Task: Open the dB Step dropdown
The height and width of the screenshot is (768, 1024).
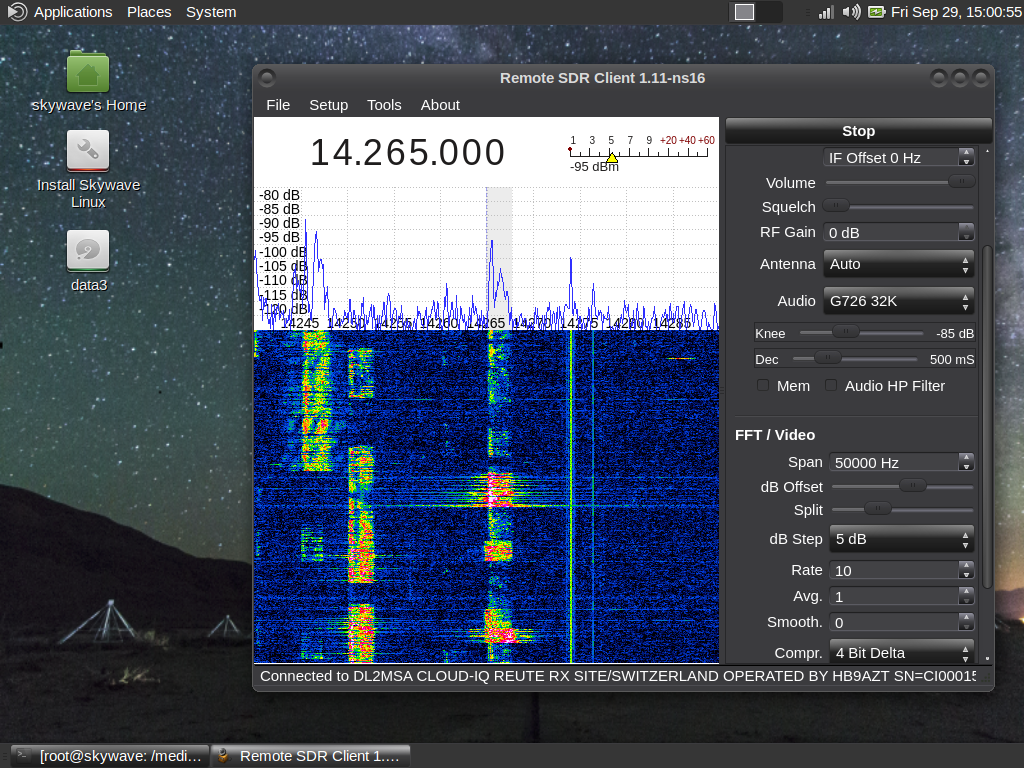Action: 901,539
